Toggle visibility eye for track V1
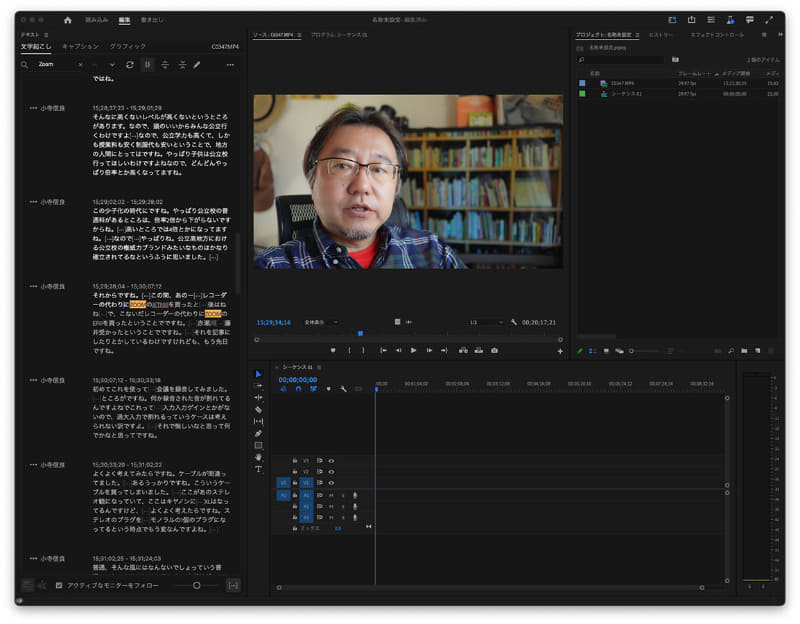 (331, 482)
